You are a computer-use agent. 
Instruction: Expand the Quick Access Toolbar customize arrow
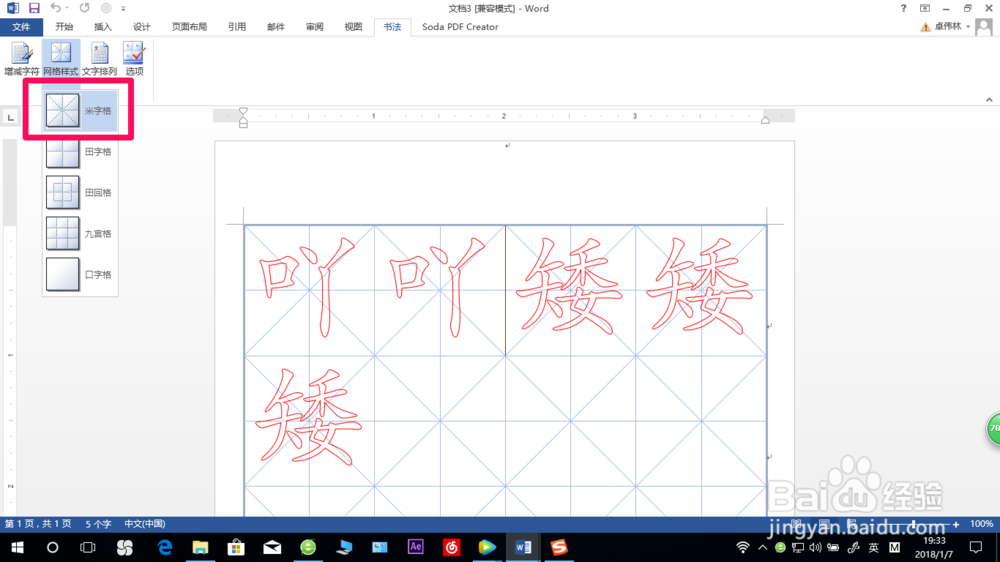point(123,9)
